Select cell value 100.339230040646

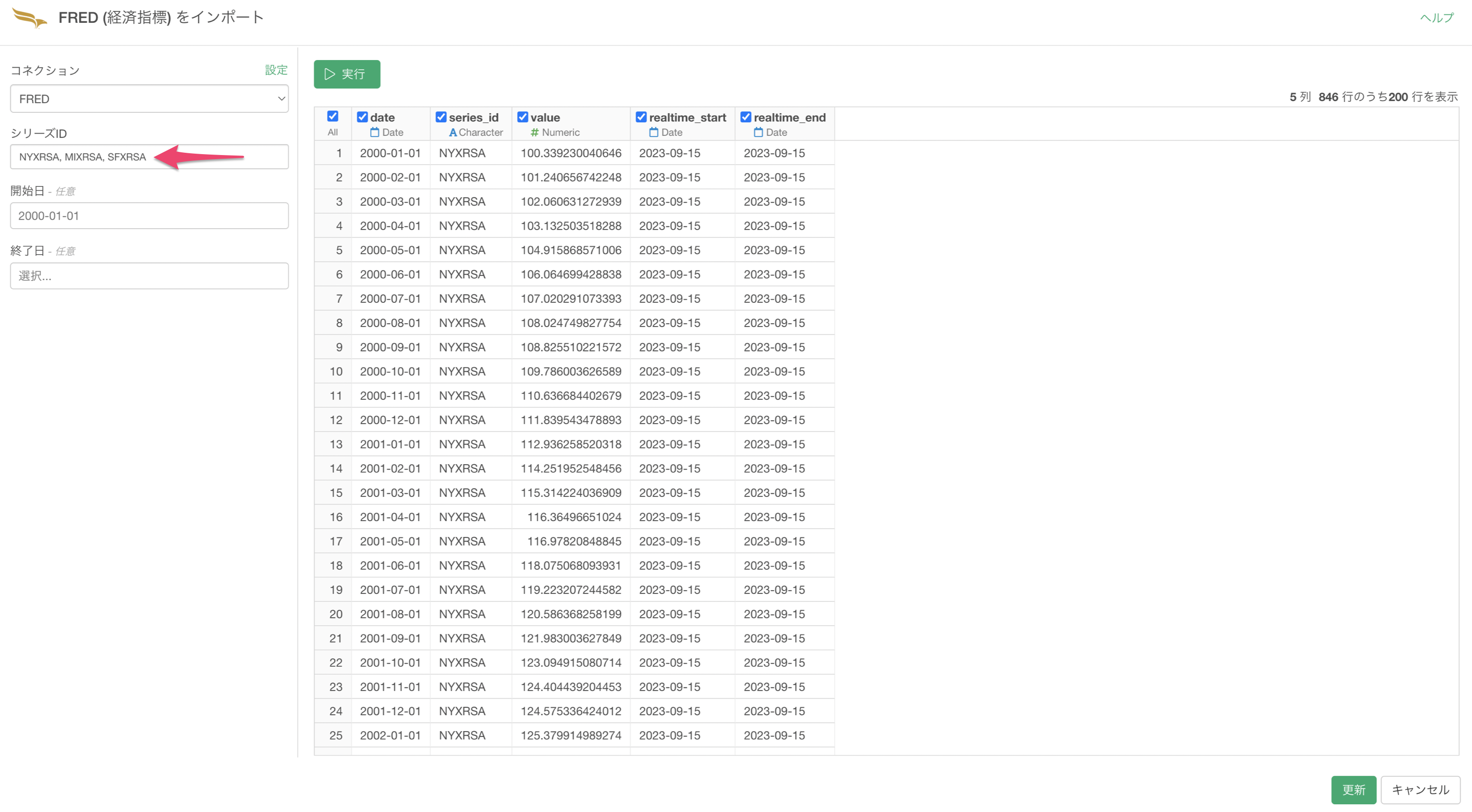[x=571, y=153]
